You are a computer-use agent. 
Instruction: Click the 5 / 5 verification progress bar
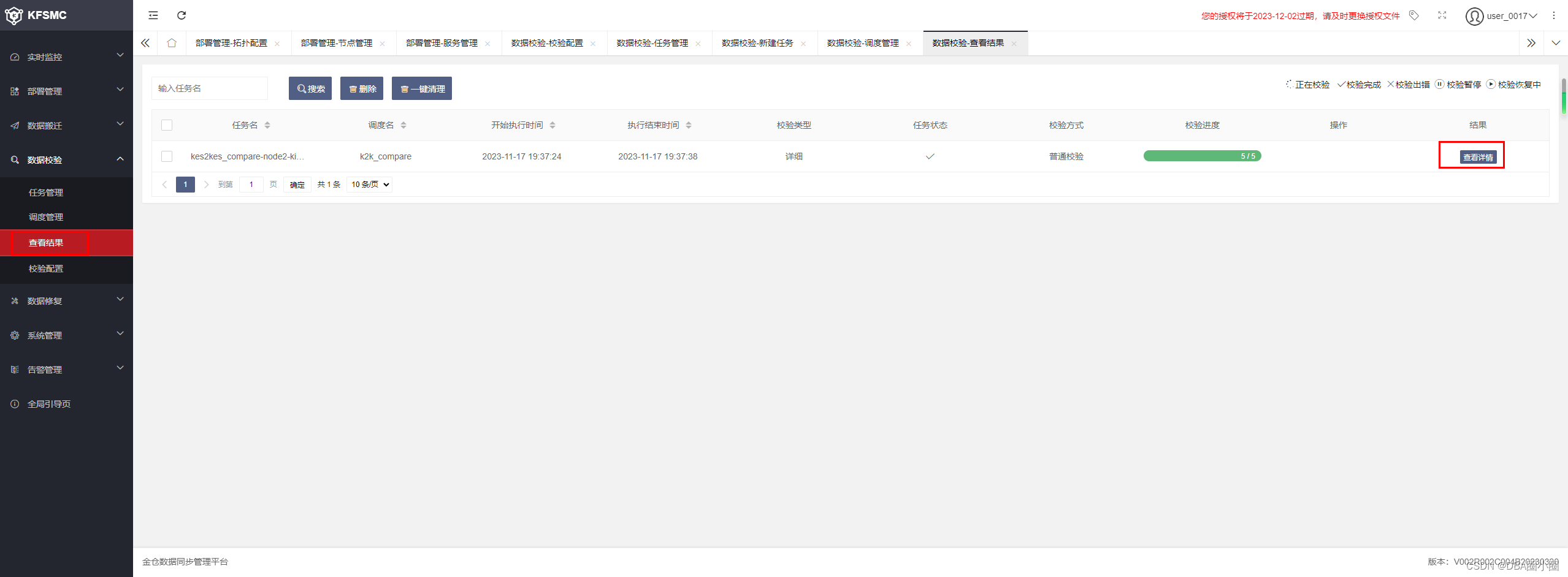click(1203, 156)
